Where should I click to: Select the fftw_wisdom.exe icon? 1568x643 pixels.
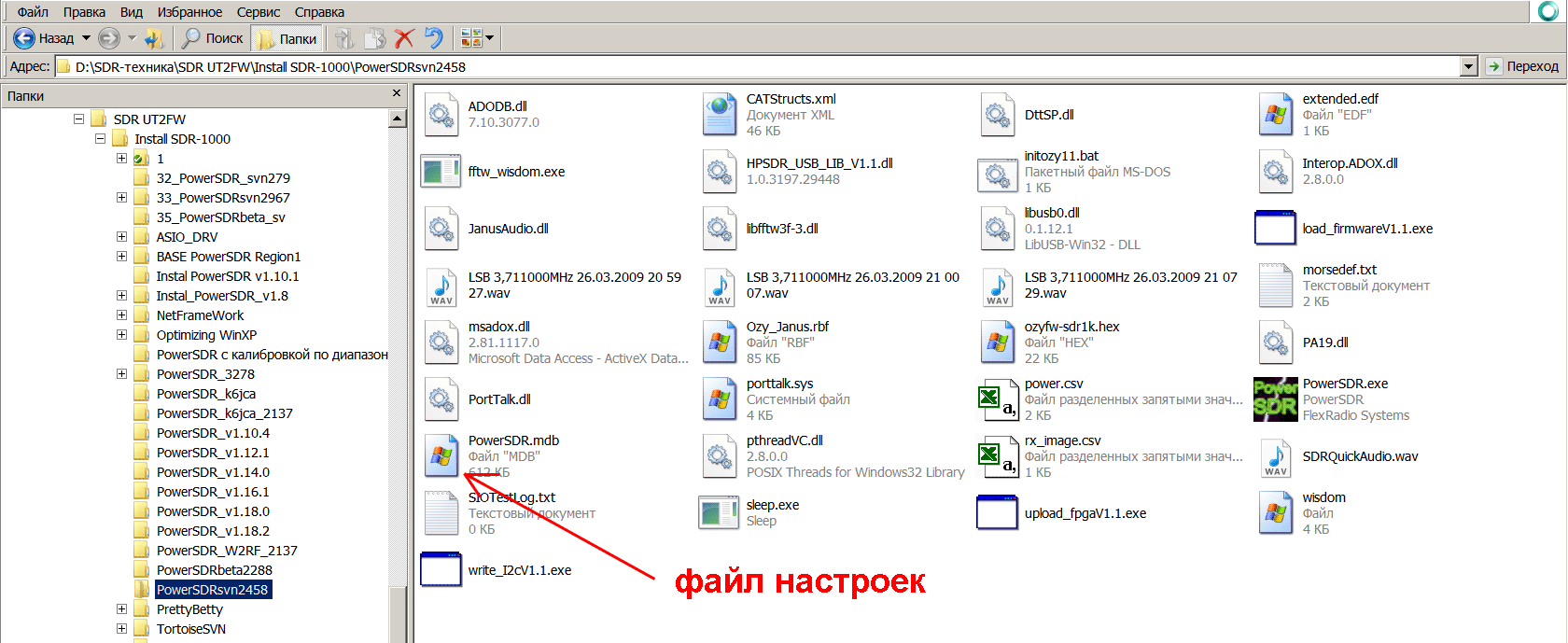coord(441,172)
